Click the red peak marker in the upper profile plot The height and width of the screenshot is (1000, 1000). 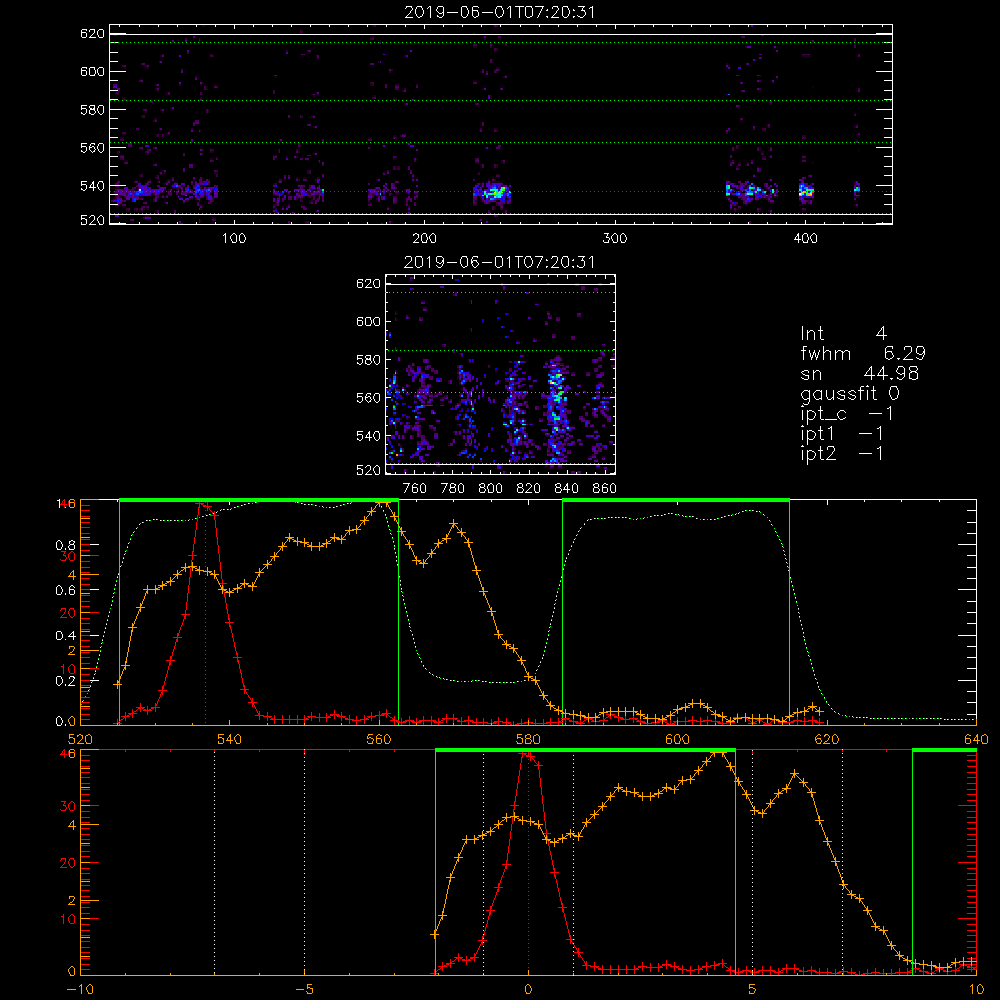coord(205,506)
